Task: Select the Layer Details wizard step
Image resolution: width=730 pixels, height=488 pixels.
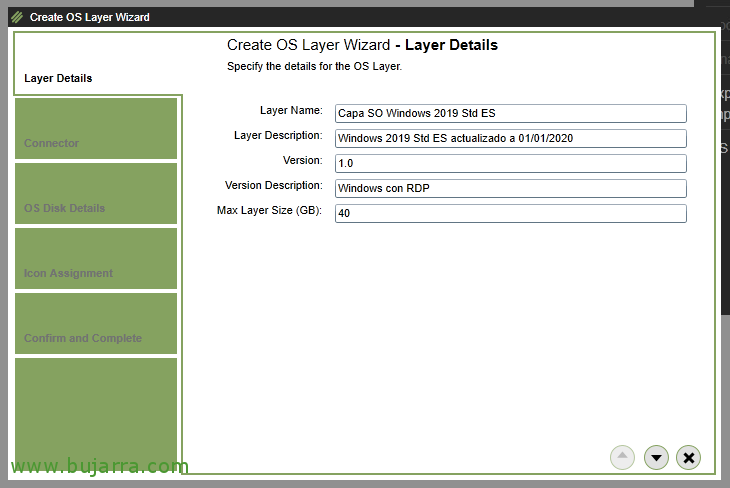Action: pos(98,64)
